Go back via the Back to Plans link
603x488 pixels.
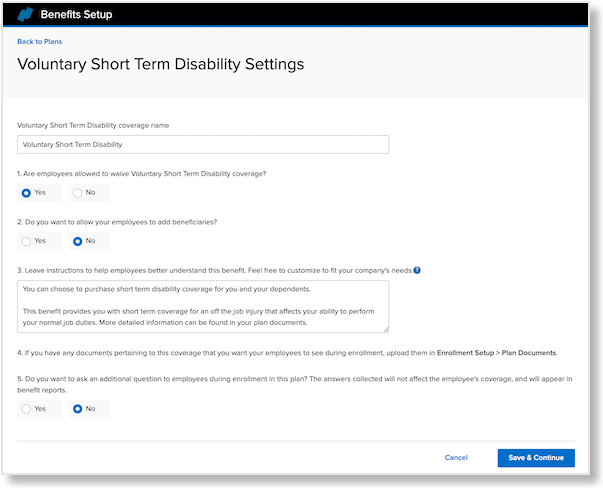click(40, 41)
